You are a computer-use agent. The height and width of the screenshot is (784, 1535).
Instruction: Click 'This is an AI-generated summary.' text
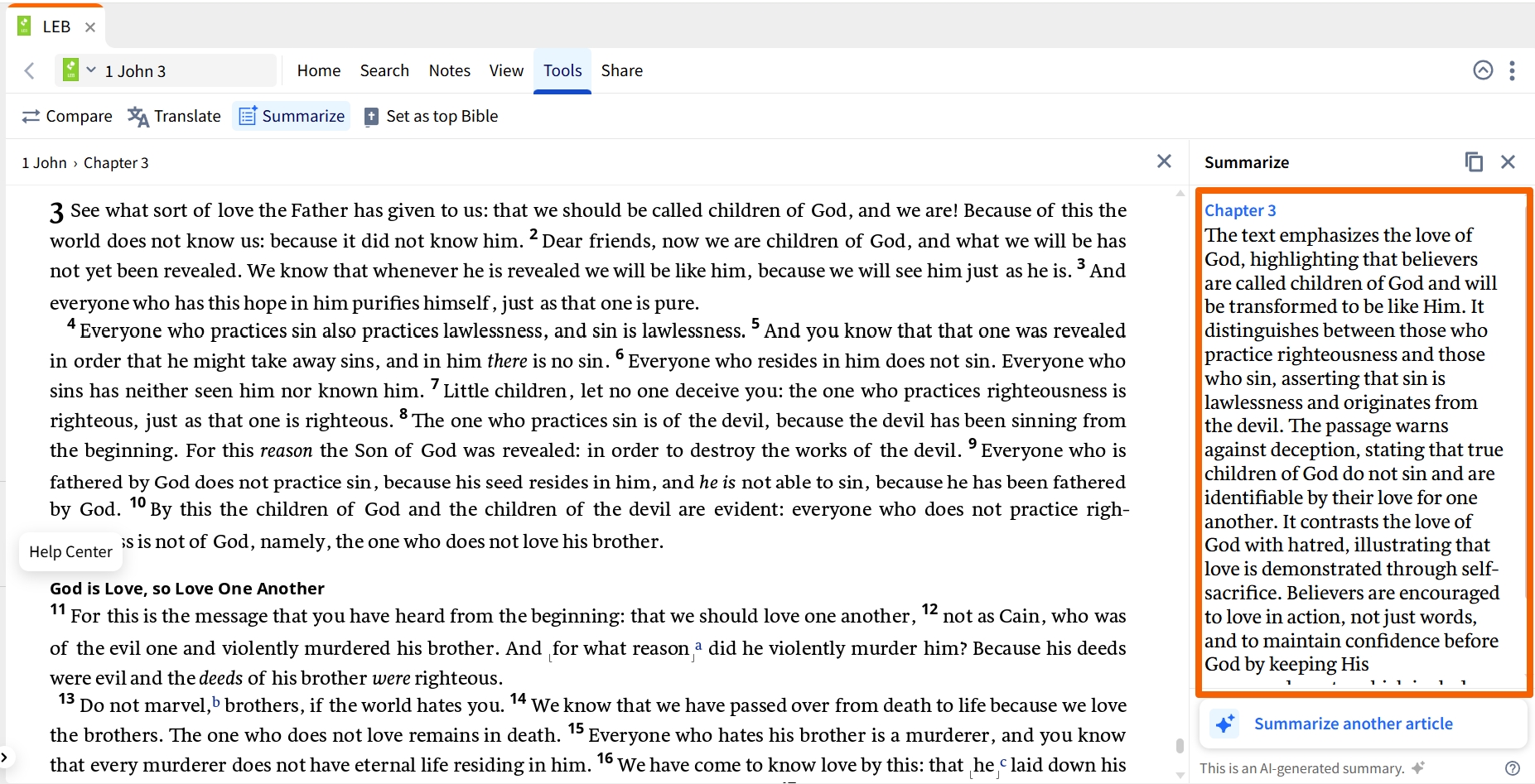point(1302,768)
